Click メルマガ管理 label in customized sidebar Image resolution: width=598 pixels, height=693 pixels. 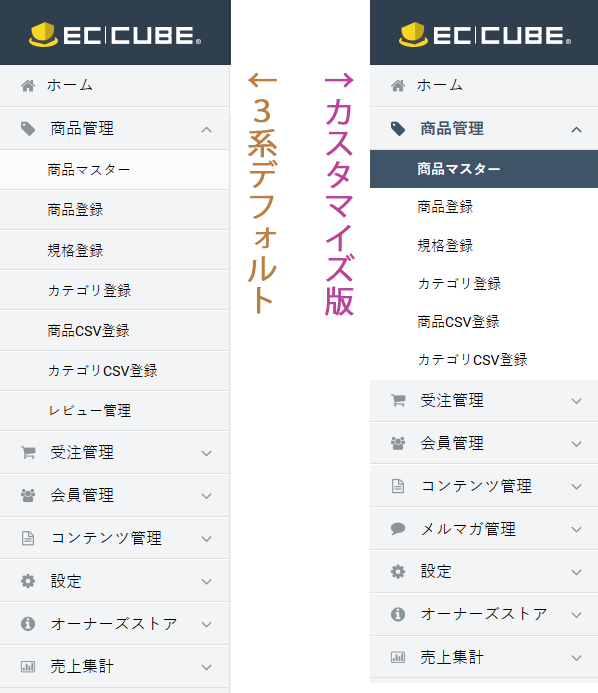point(468,529)
